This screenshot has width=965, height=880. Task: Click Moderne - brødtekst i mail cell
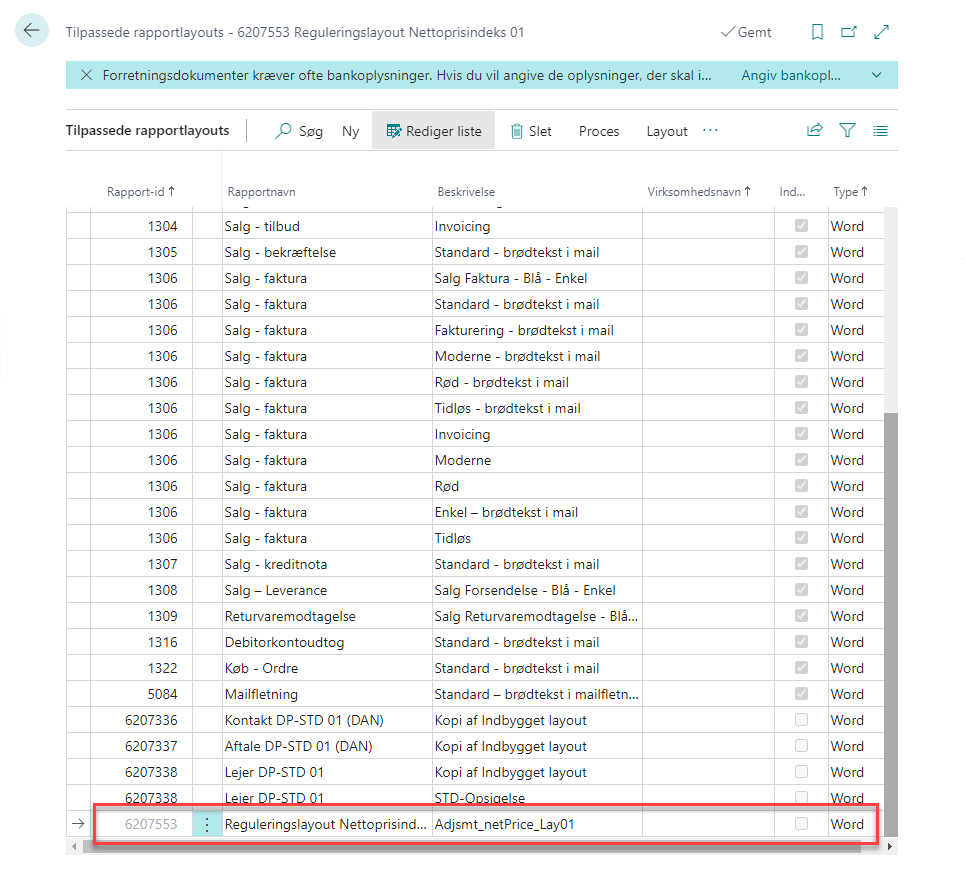point(537,356)
